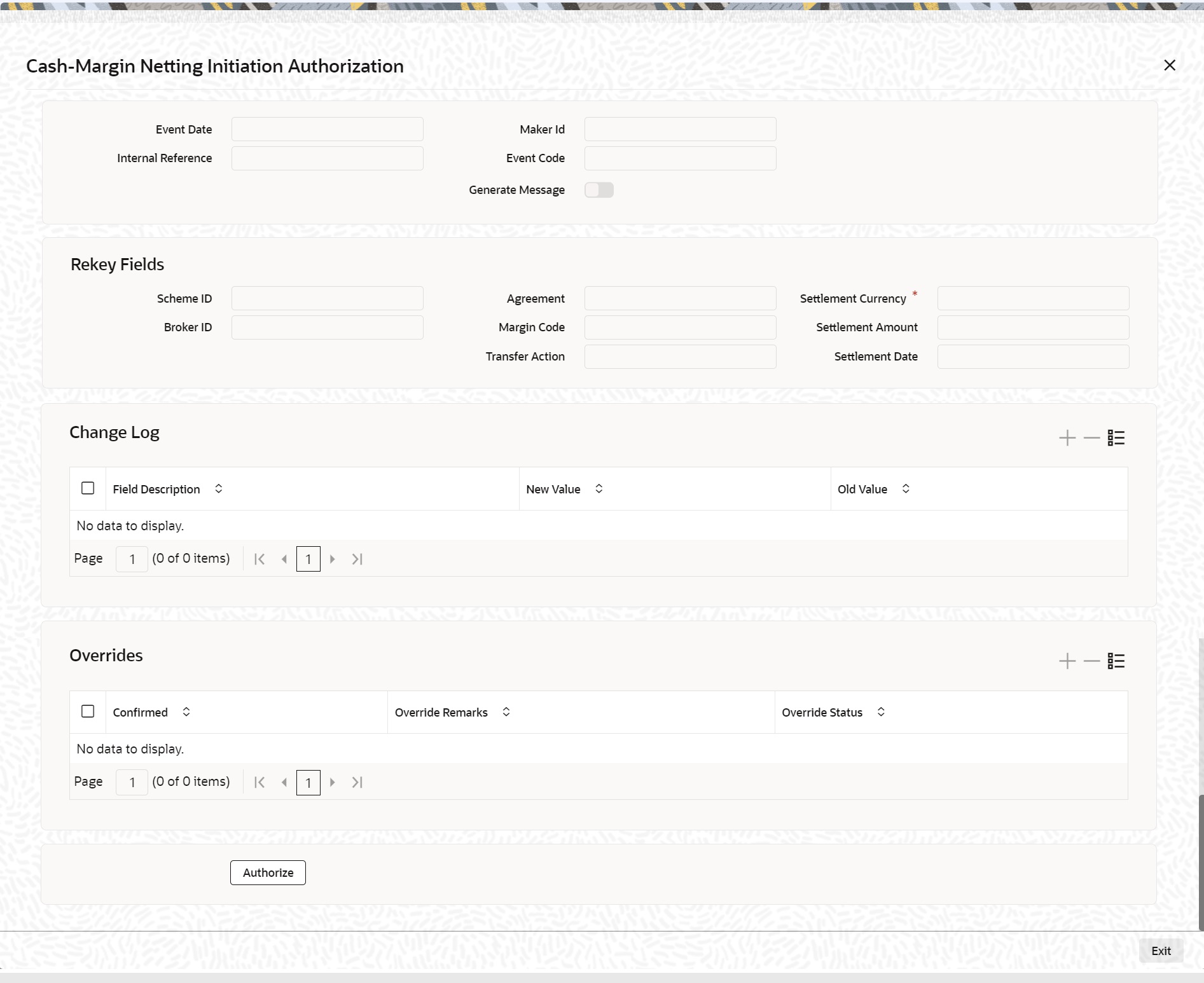
Task: Focus the Settlement Amount field
Action: point(1034,327)
